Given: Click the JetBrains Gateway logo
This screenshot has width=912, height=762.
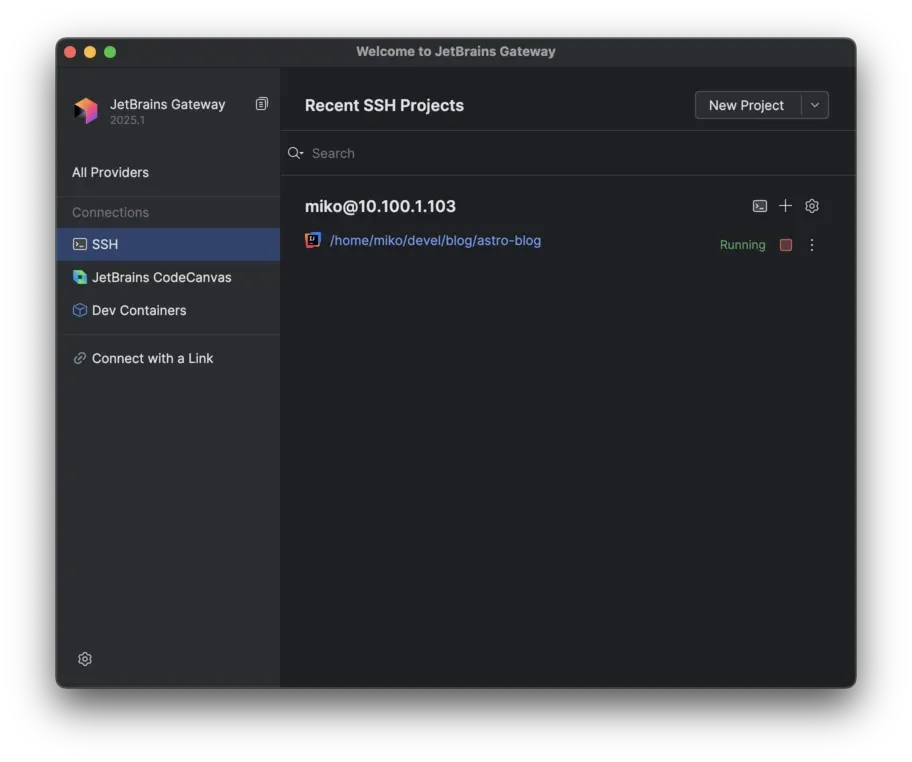Looking at the screenshot, I should (x=86, y=110).
